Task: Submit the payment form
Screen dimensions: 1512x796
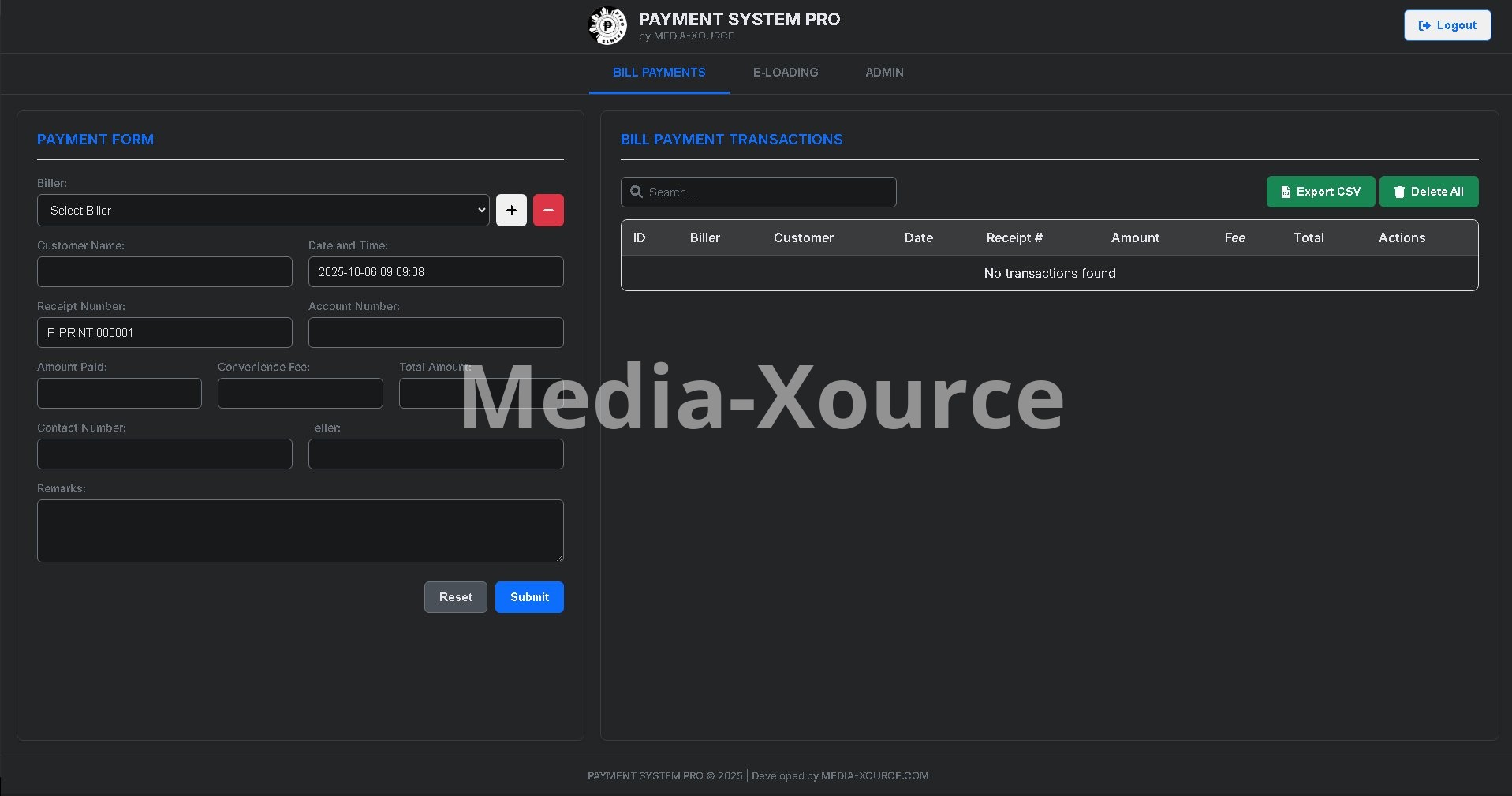Action: (x=529, y=597)
